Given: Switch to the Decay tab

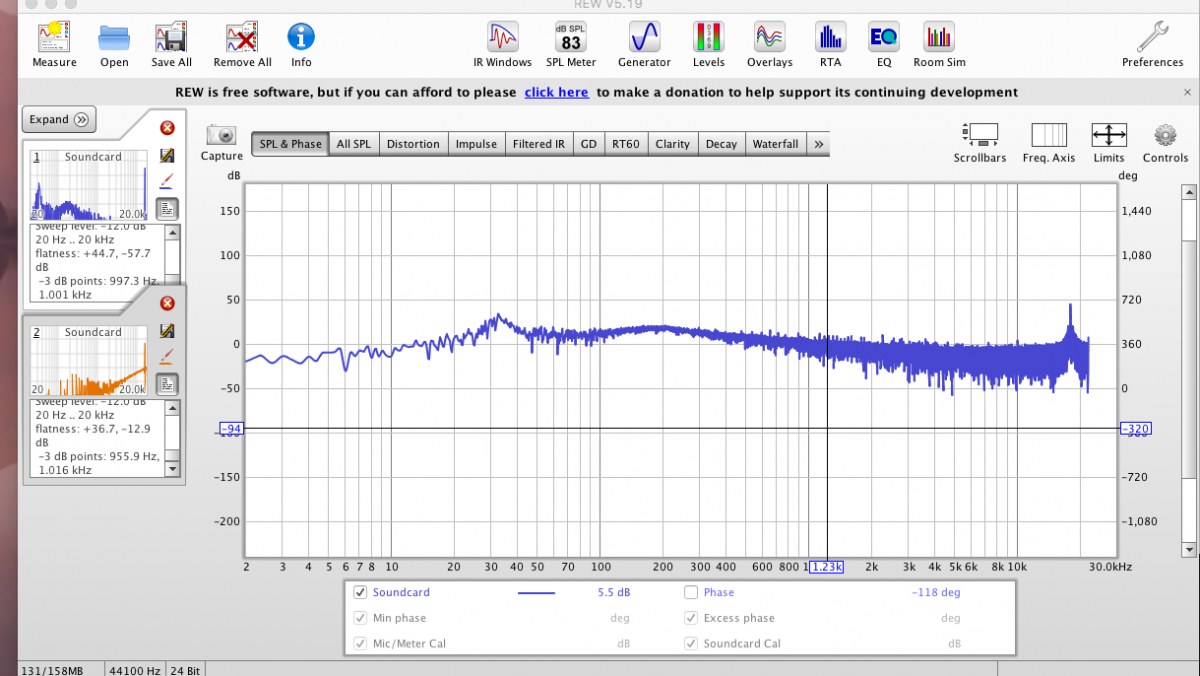Looking at the screenshot, I should (721, 144).
